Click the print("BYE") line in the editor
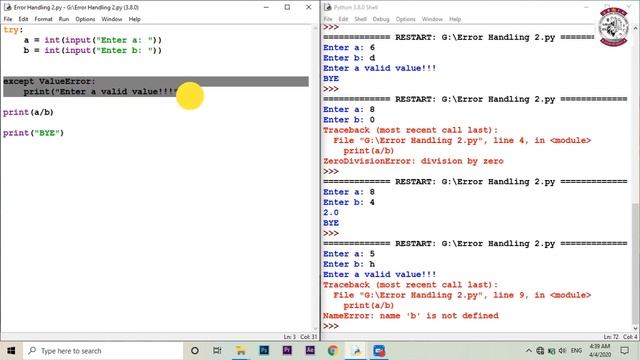 tap(33, 133)
